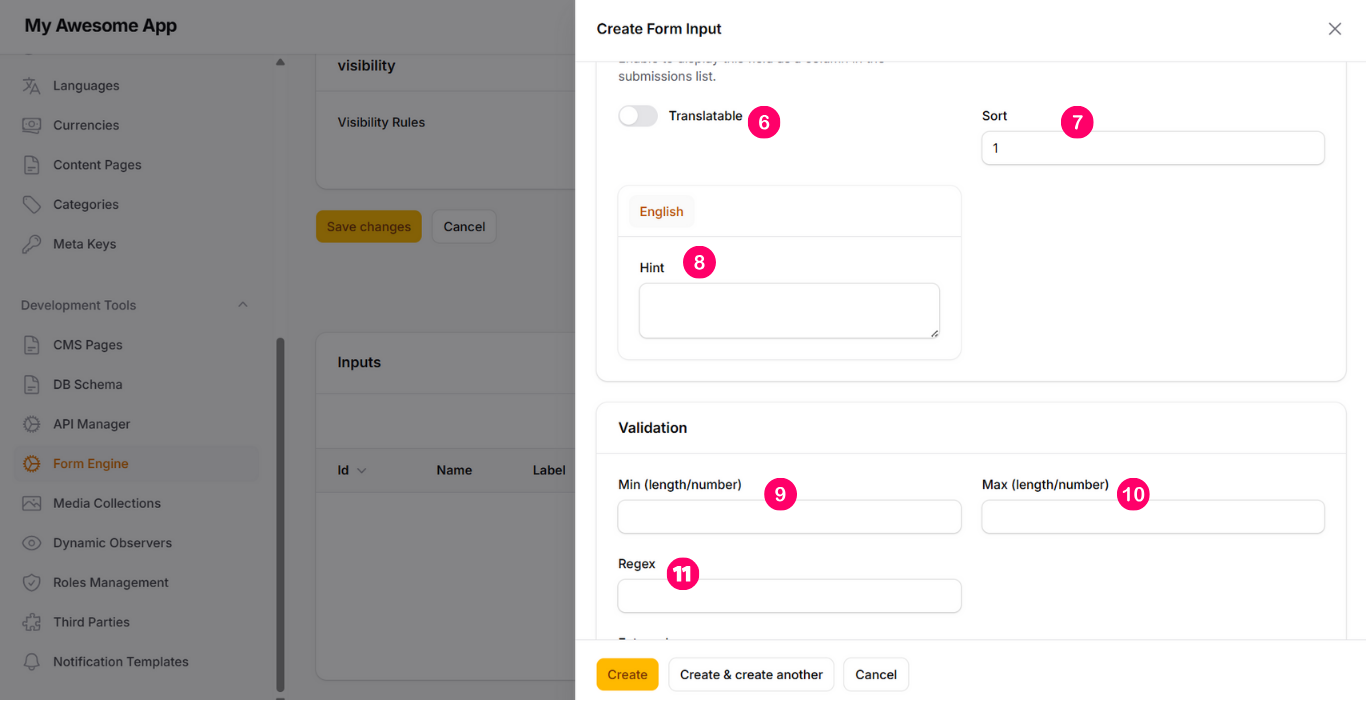Click the yellow Create button
1366x701 pixels.
point(627,675)
